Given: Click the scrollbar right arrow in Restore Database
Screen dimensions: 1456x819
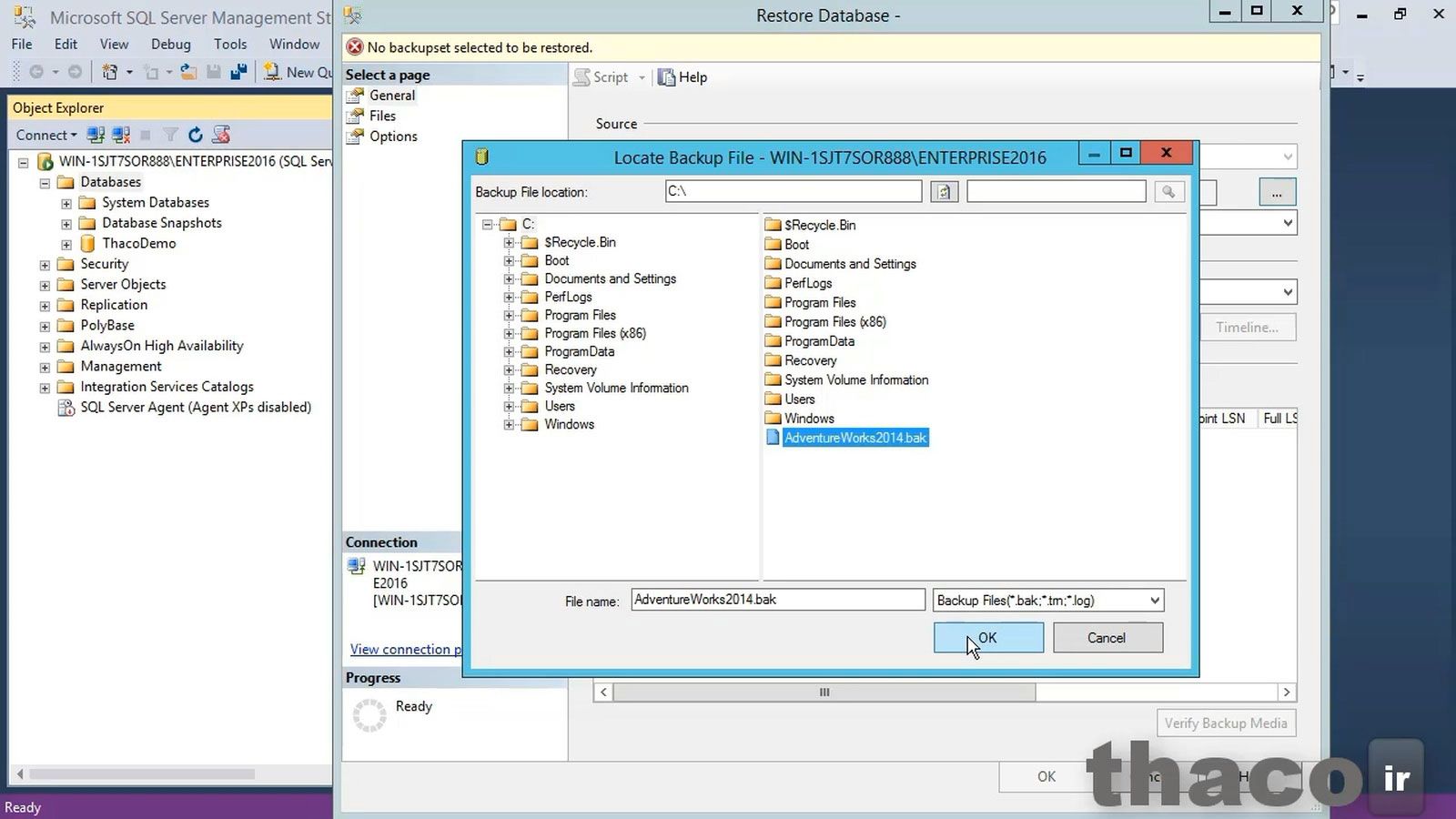Looking at the screenshot, I should (x=1287, y=693).
